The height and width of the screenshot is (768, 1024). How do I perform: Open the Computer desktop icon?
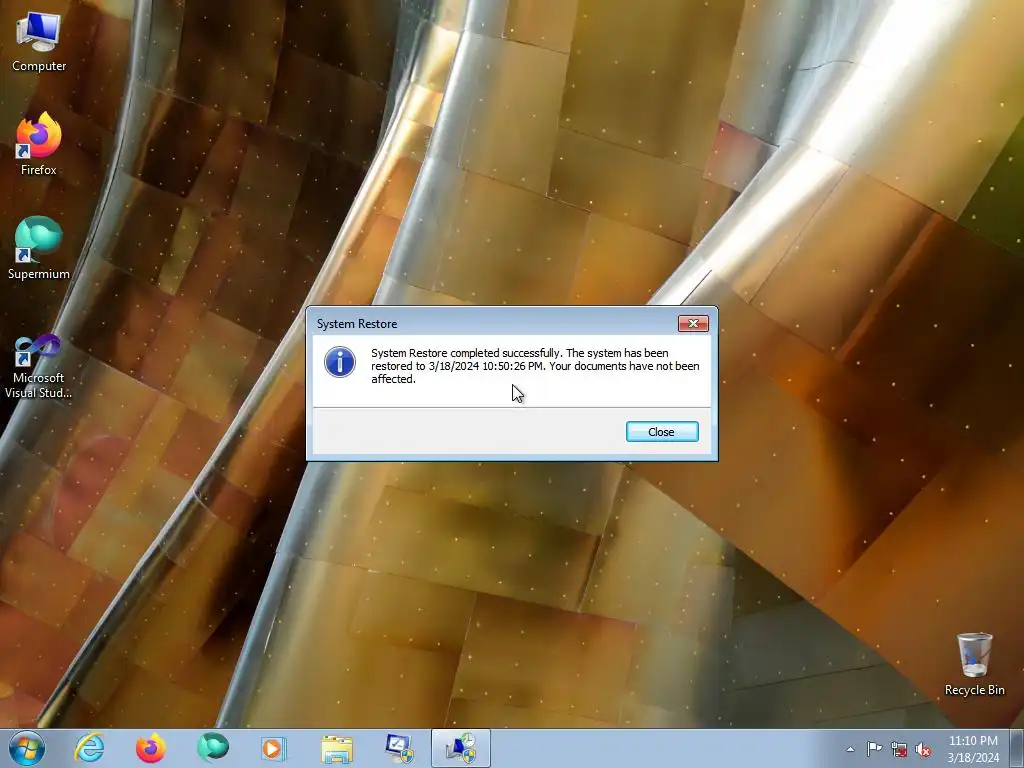(x=39, y=42)
